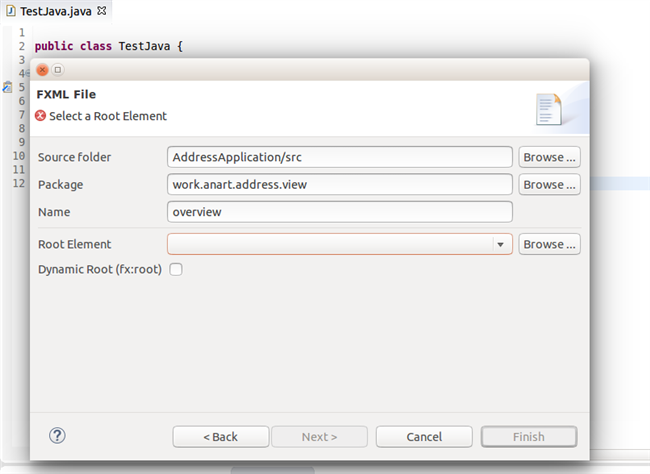Click the quick-fix marker icon at line 5
This screenshot has width=650, height=474.
(7, 87)
